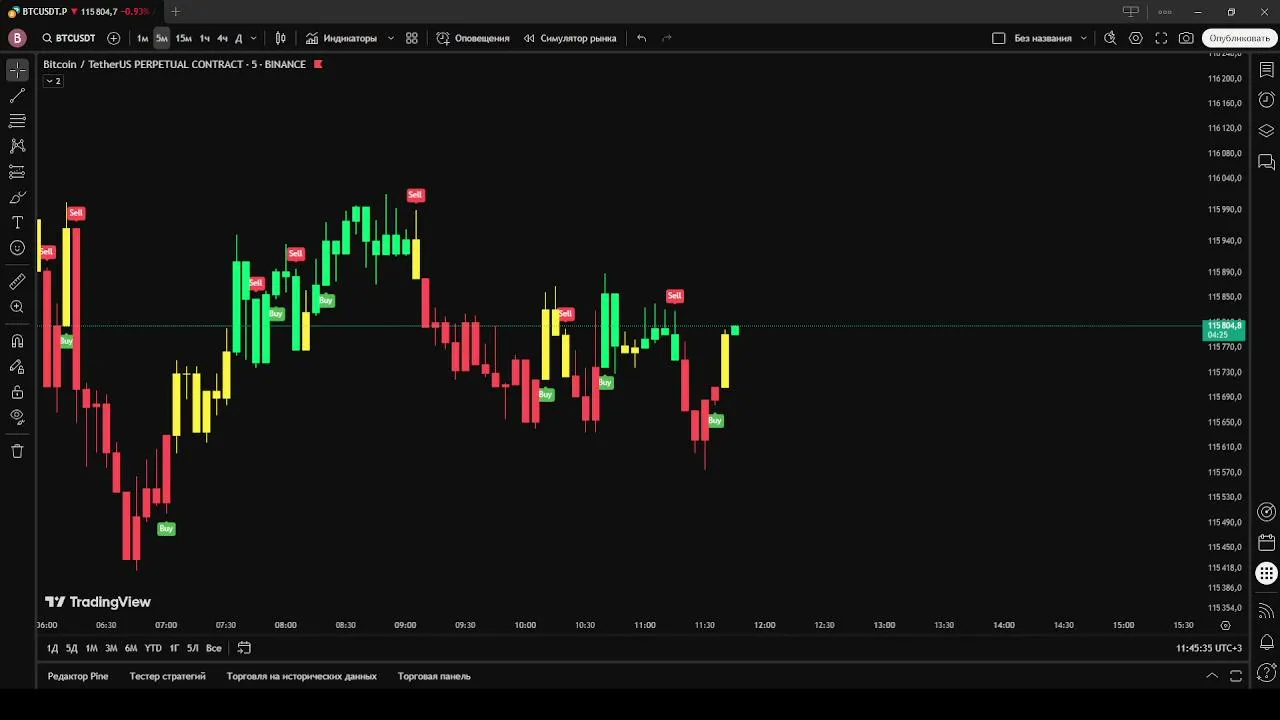Toggle lock all drawing tools
This screenshot has height=720, width=1280.
[17, 392]
